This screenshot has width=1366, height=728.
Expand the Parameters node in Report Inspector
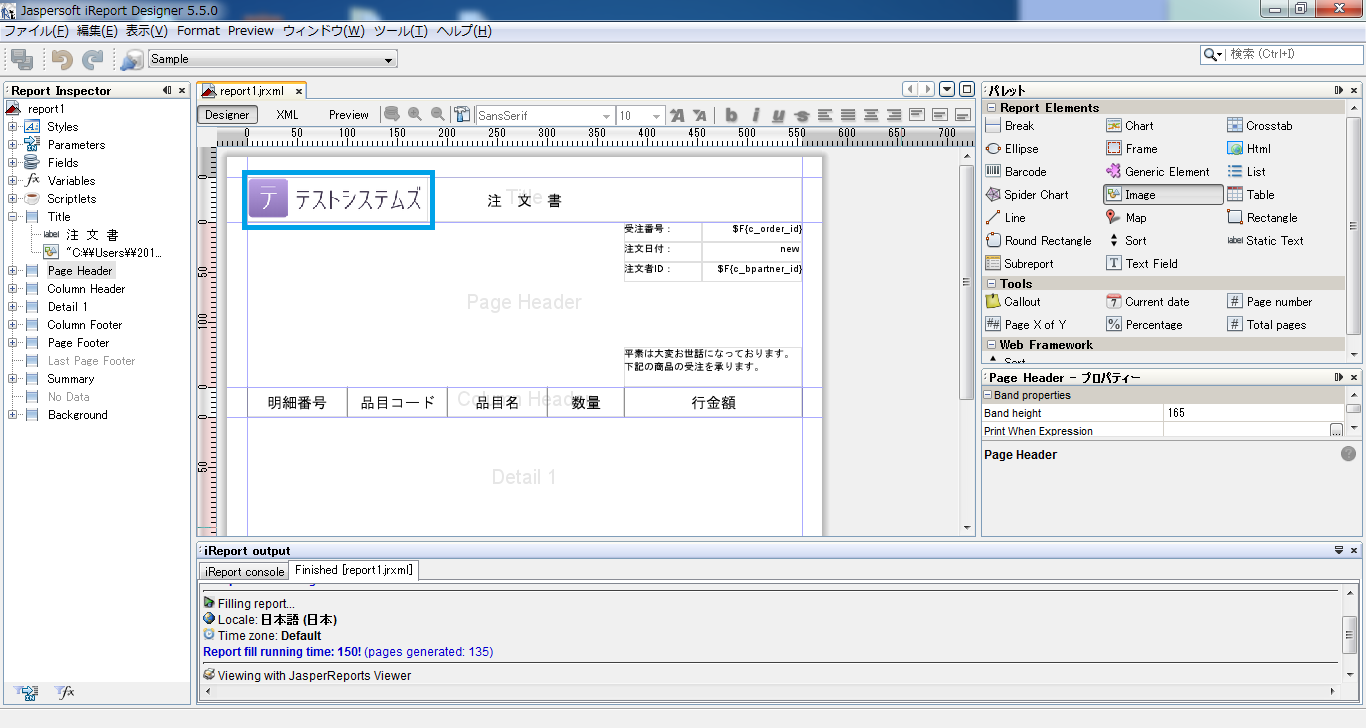tap(13, 145)
